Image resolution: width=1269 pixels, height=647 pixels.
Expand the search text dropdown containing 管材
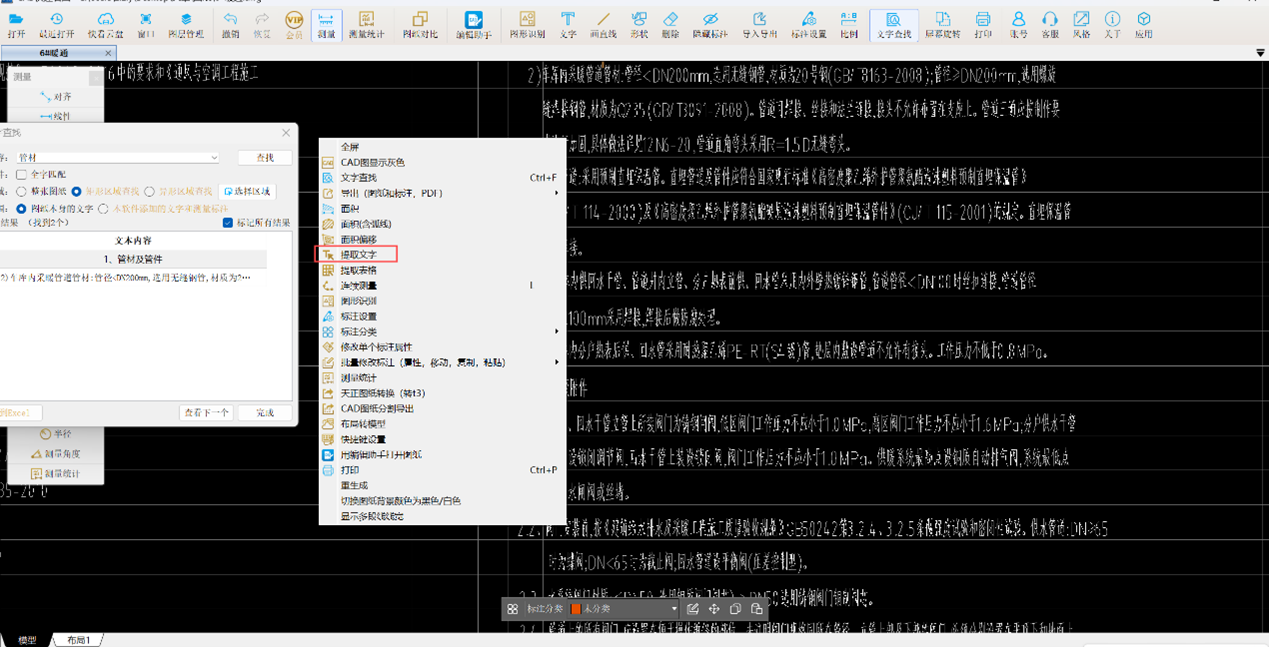214,158
